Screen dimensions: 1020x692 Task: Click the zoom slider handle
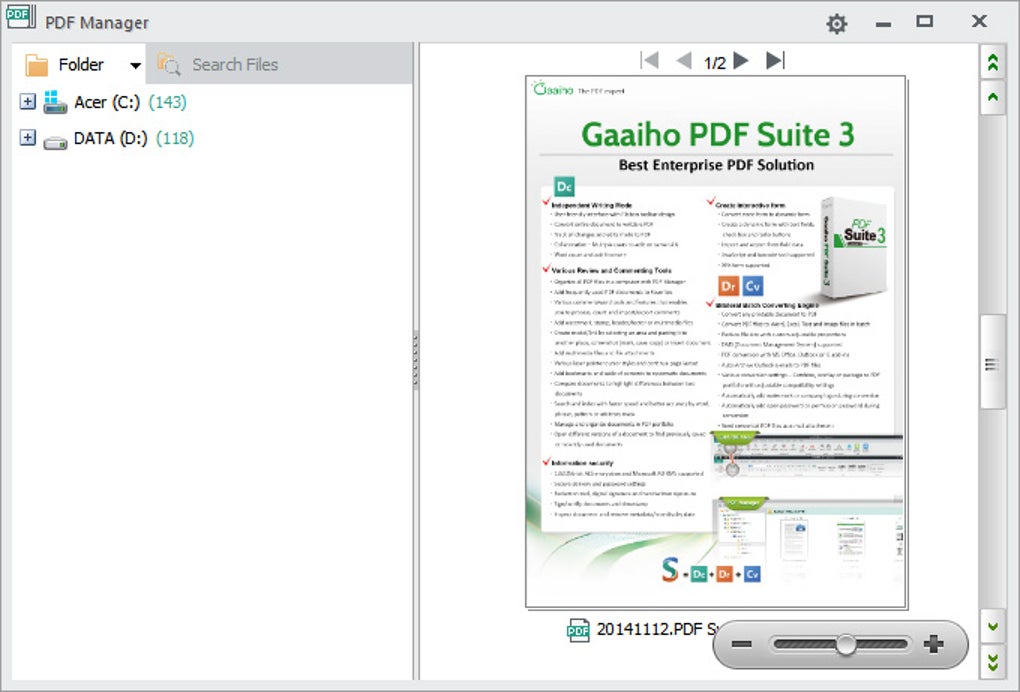[x=846, y=644]
